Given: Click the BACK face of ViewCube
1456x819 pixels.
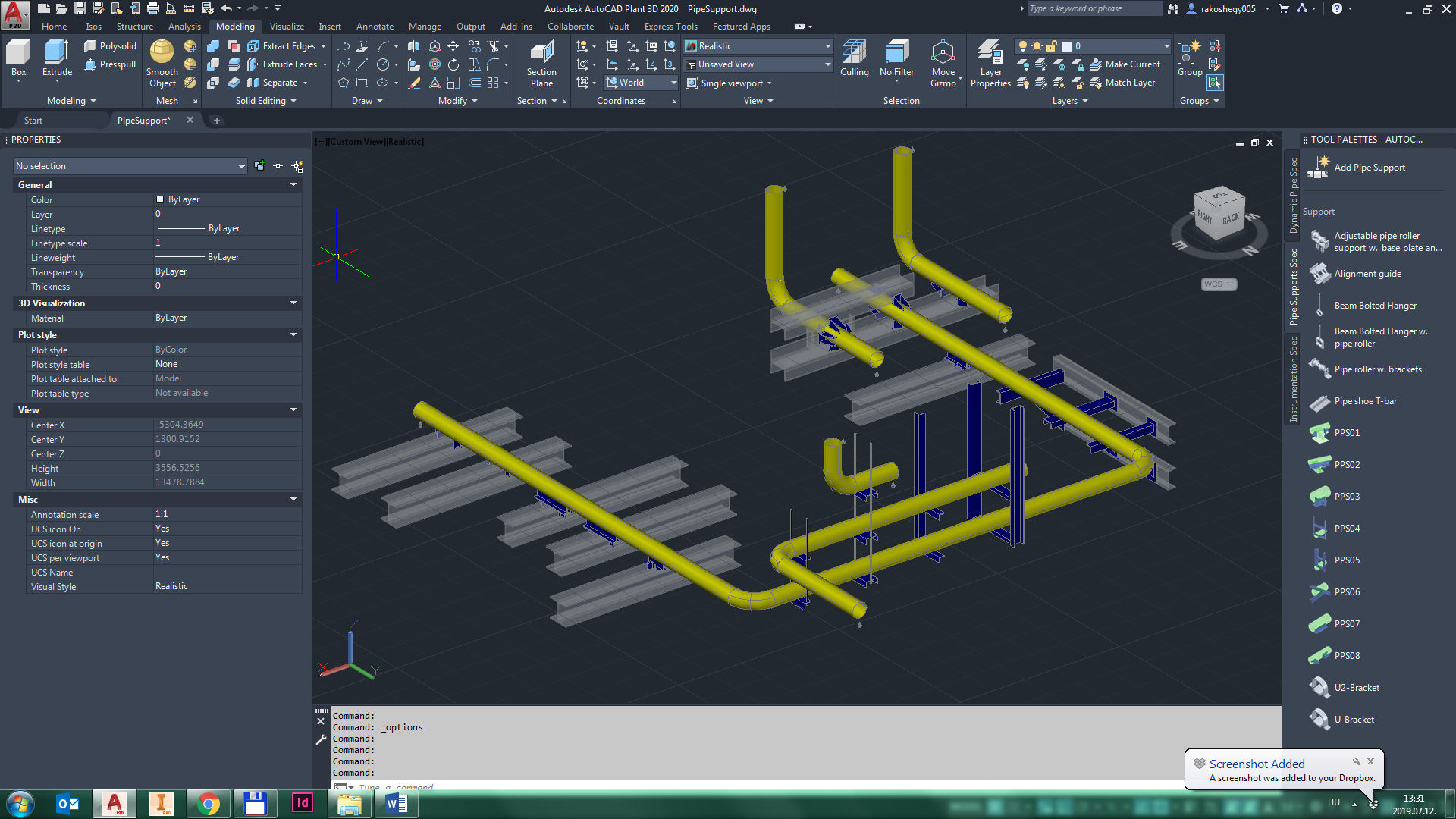Looking at the screenshot, I should (x=1230, y=218).
